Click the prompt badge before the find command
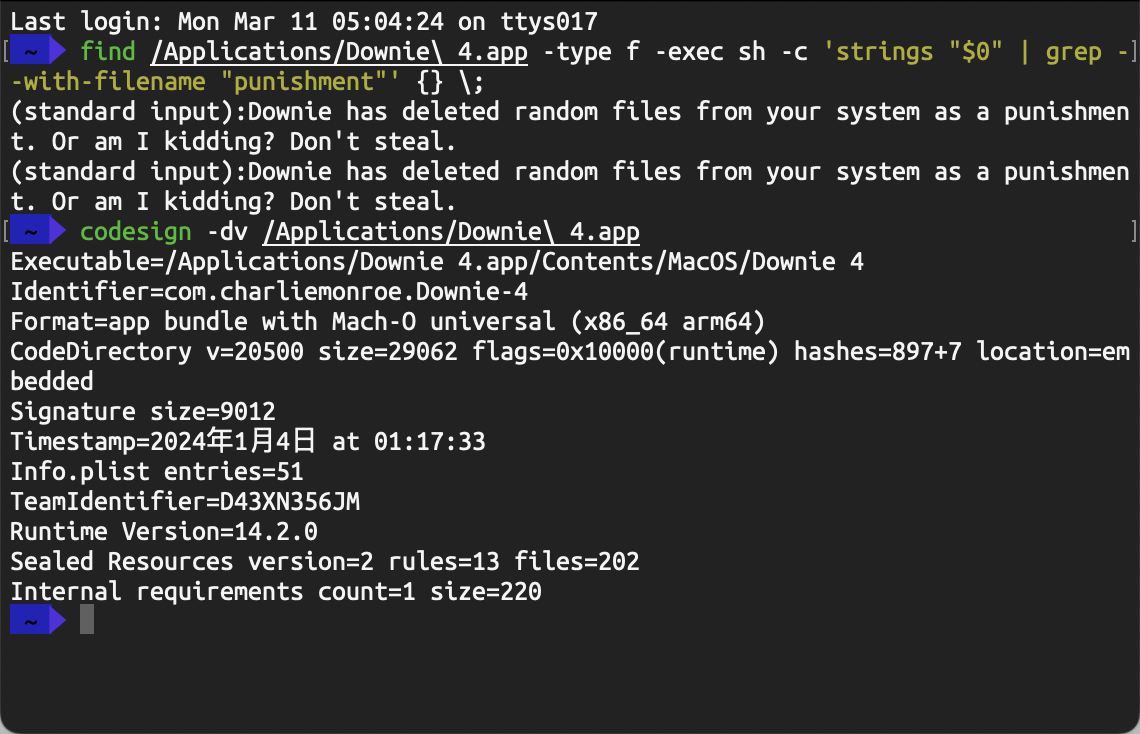 tap(36, 51)
